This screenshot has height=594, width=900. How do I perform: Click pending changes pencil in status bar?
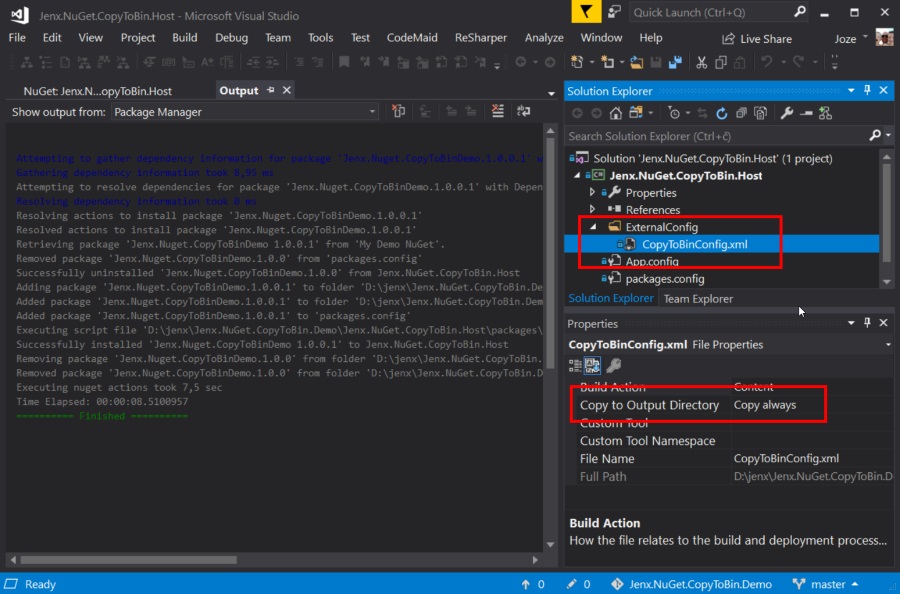[578, 584]
